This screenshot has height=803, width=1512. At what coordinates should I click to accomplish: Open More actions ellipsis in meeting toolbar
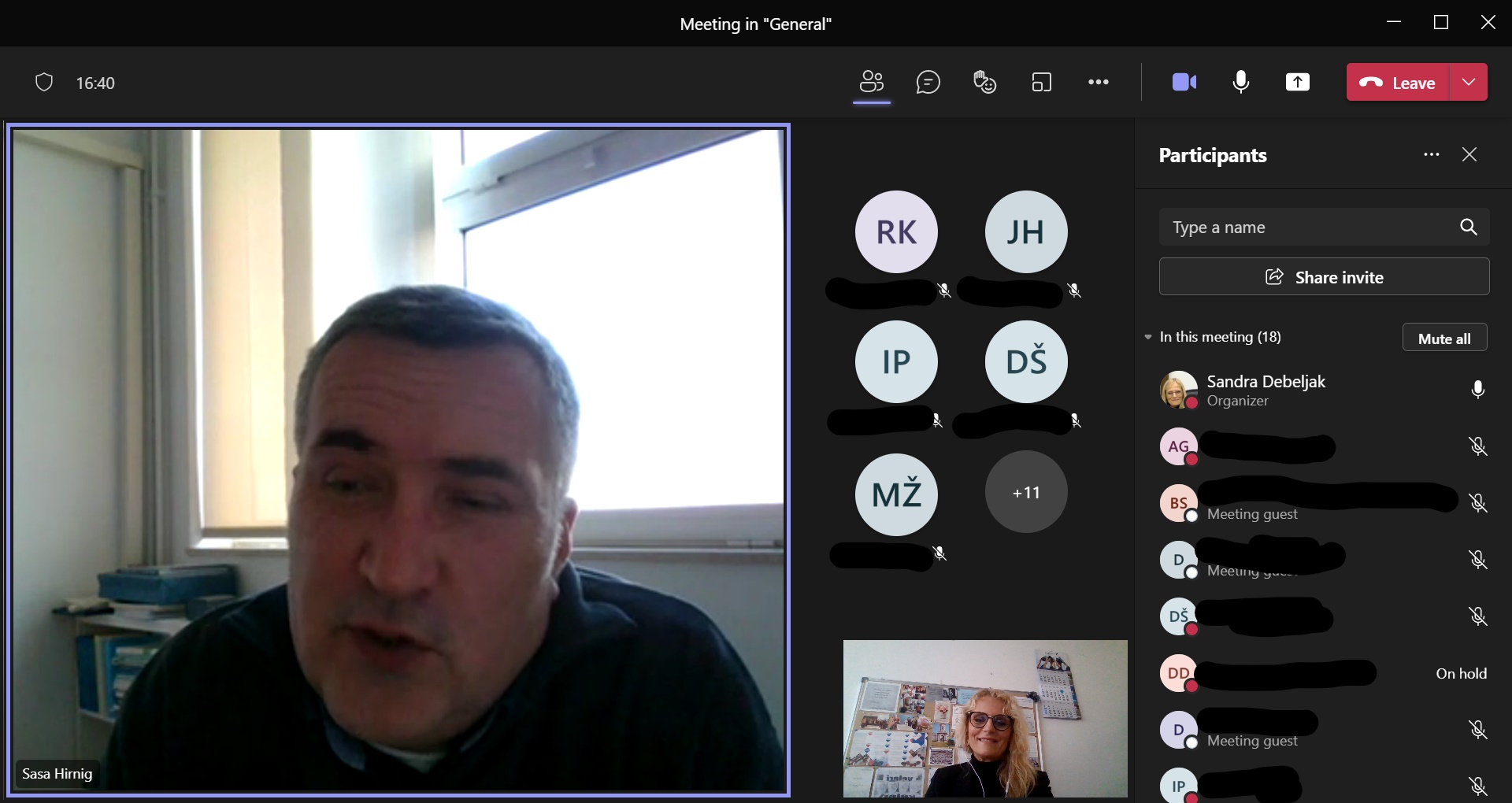1098,82
